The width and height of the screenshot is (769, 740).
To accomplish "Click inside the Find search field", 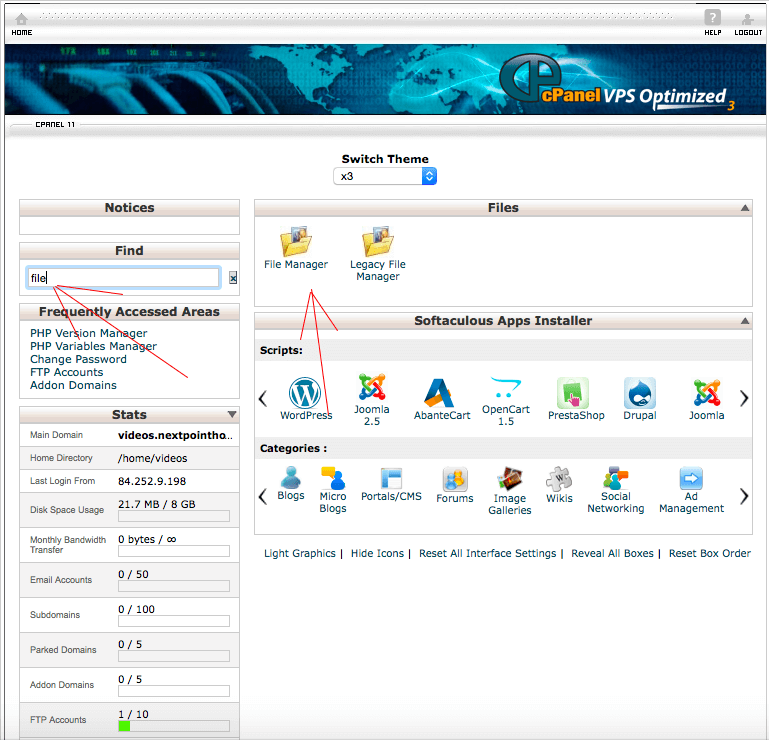I will tap(123, 278).
